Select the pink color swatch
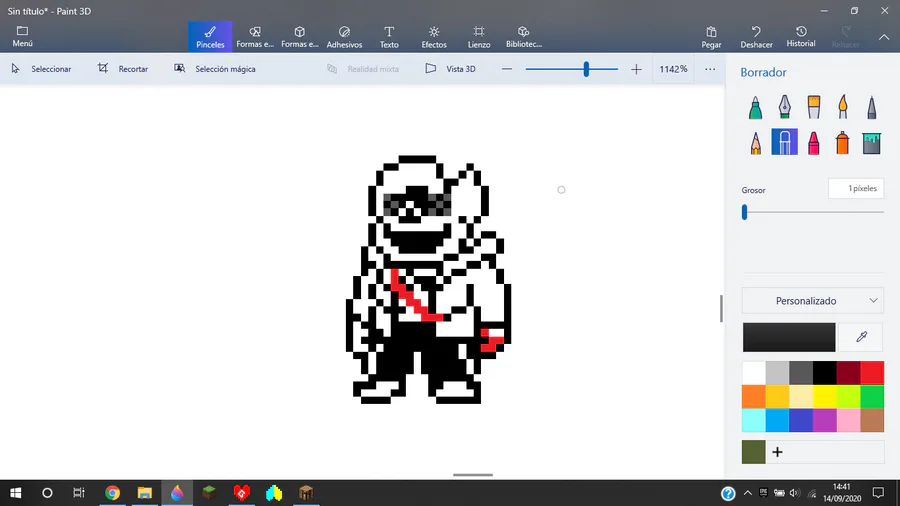This screenshot has height=506, width=900. [x=848, y=420]
